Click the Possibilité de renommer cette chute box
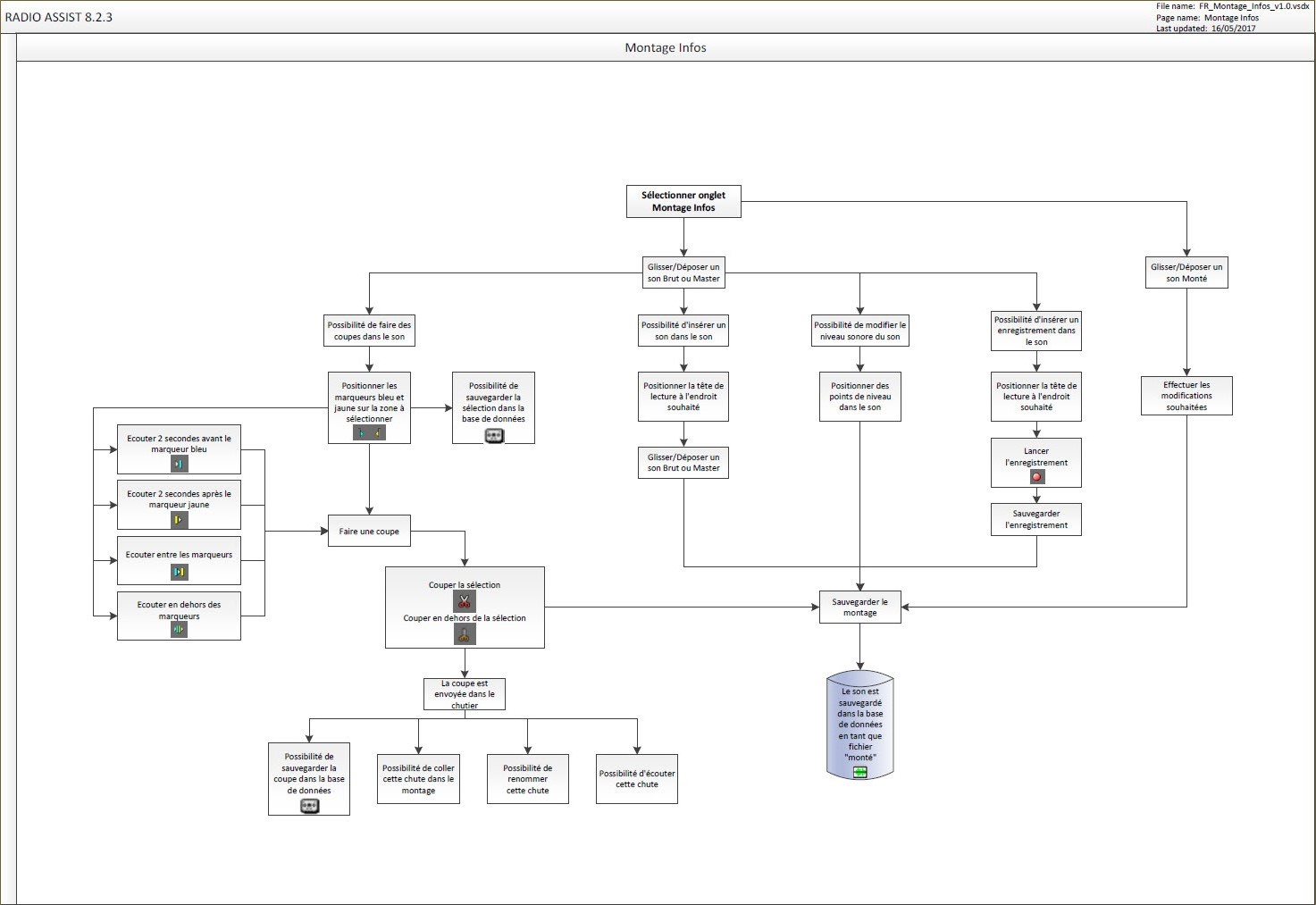The height and width of the screenshot is (905, 1316). [x=527, y=779]
